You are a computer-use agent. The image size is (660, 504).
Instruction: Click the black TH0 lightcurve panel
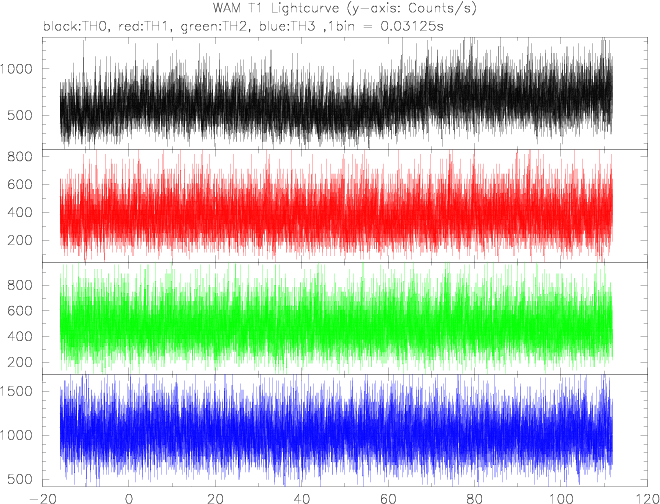click(x=345, y=93)
